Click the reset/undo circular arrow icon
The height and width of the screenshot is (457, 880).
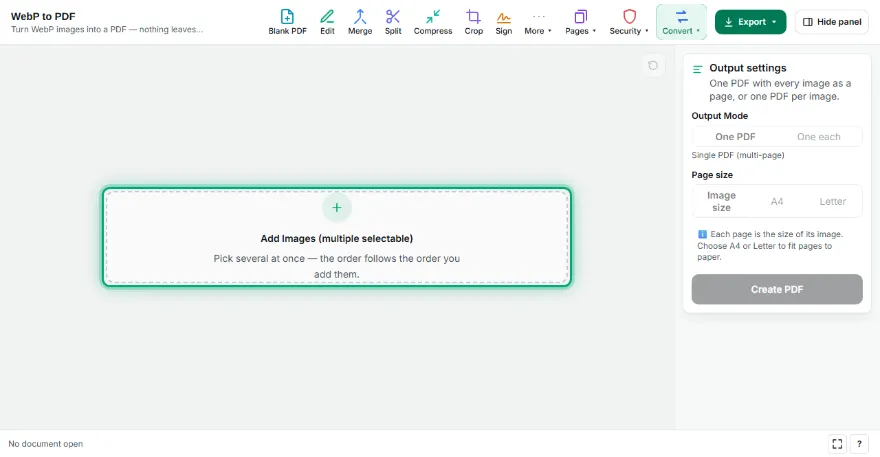[x=653, y=66]
